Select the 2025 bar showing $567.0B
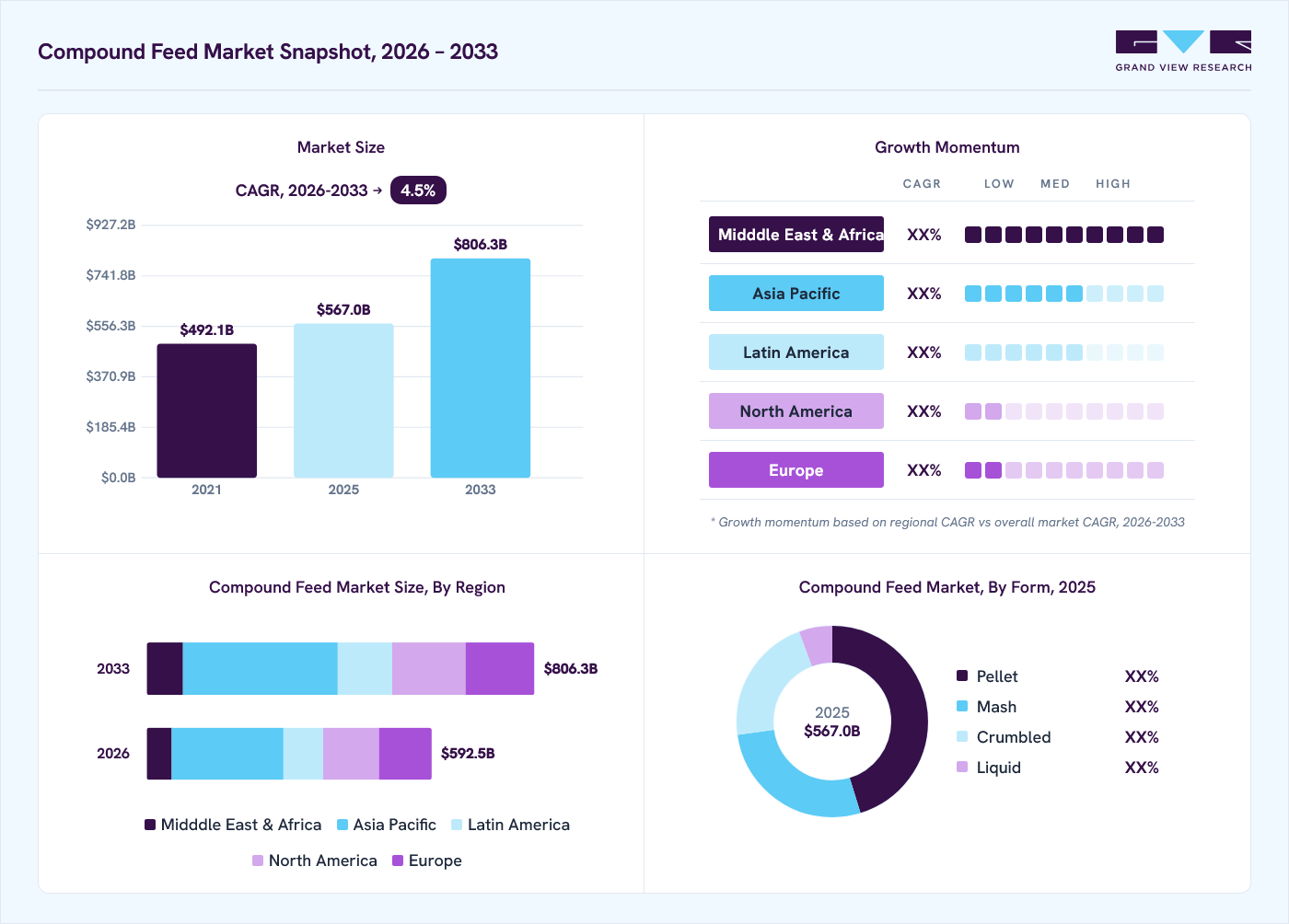 (343, 400)
